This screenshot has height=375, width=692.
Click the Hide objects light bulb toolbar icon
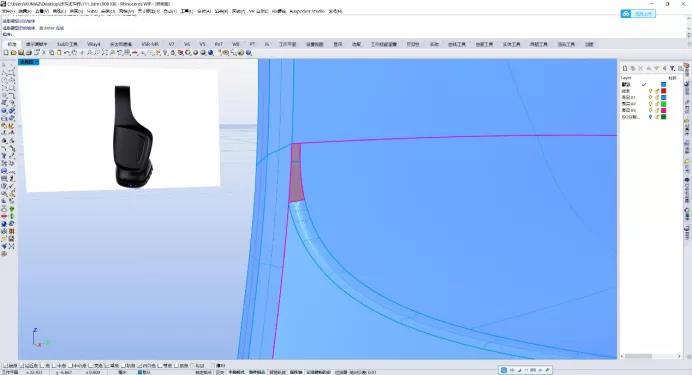(165, 52)
